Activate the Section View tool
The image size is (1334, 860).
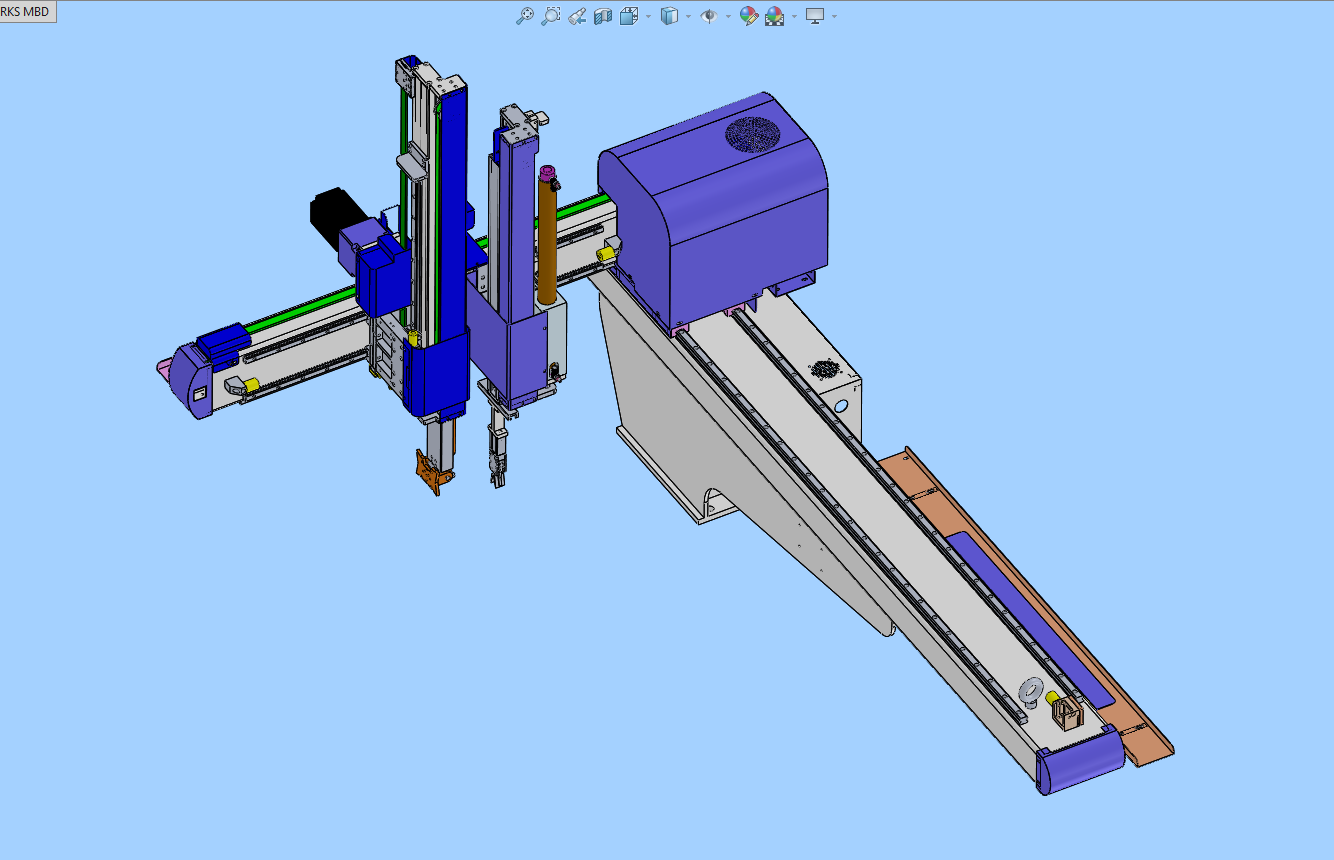603,16
